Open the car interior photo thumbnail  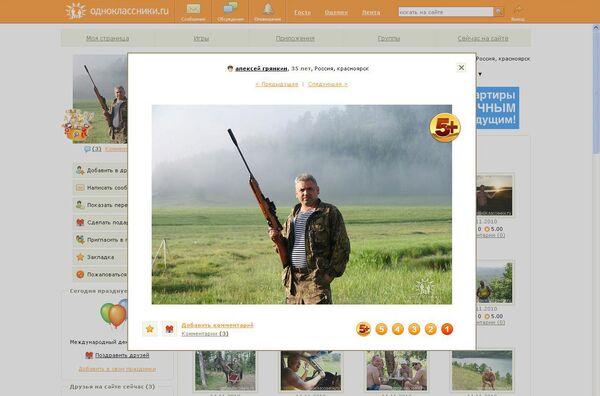(311, 371)
